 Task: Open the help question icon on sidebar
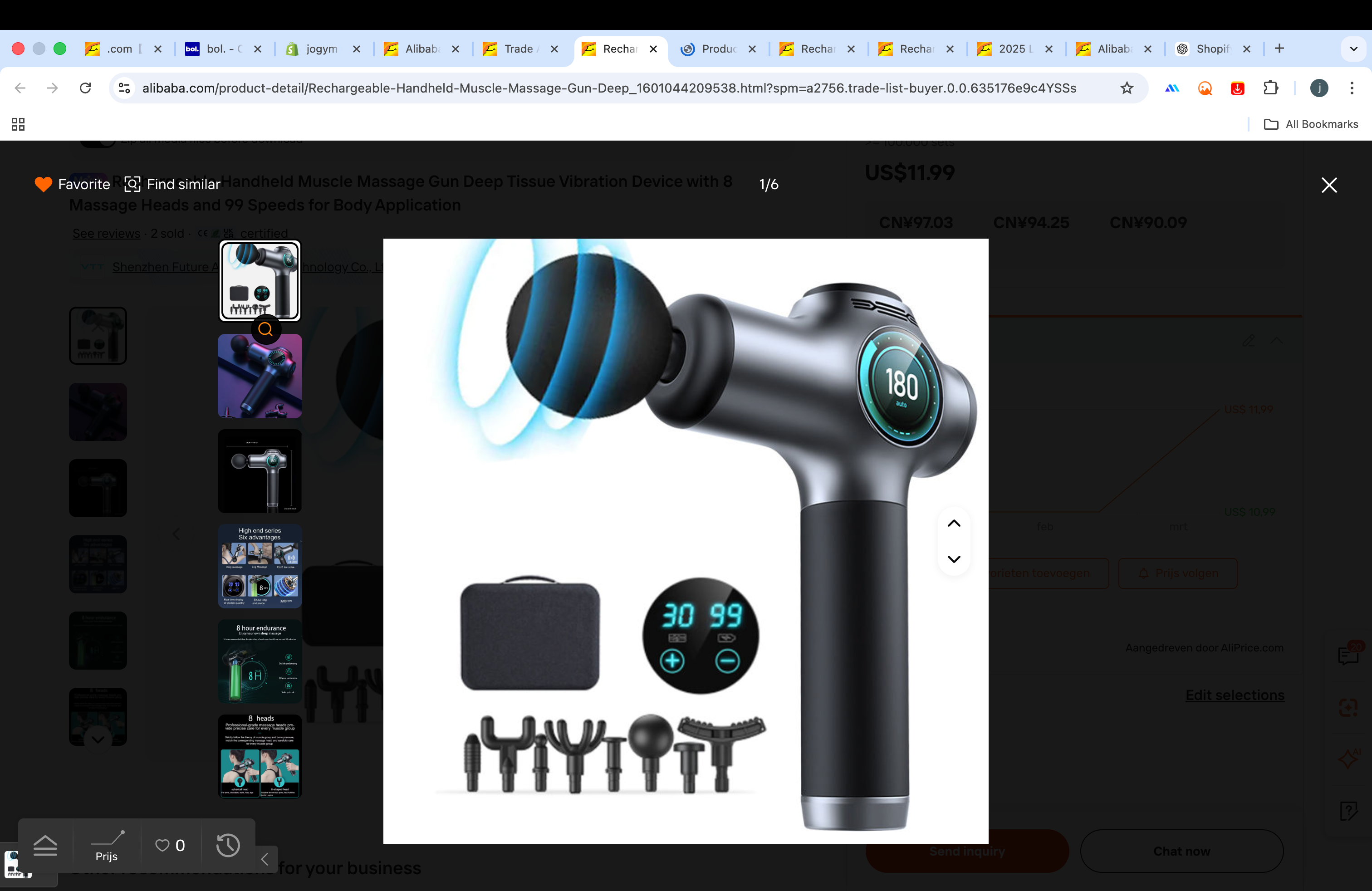[x=1348, y=810]
